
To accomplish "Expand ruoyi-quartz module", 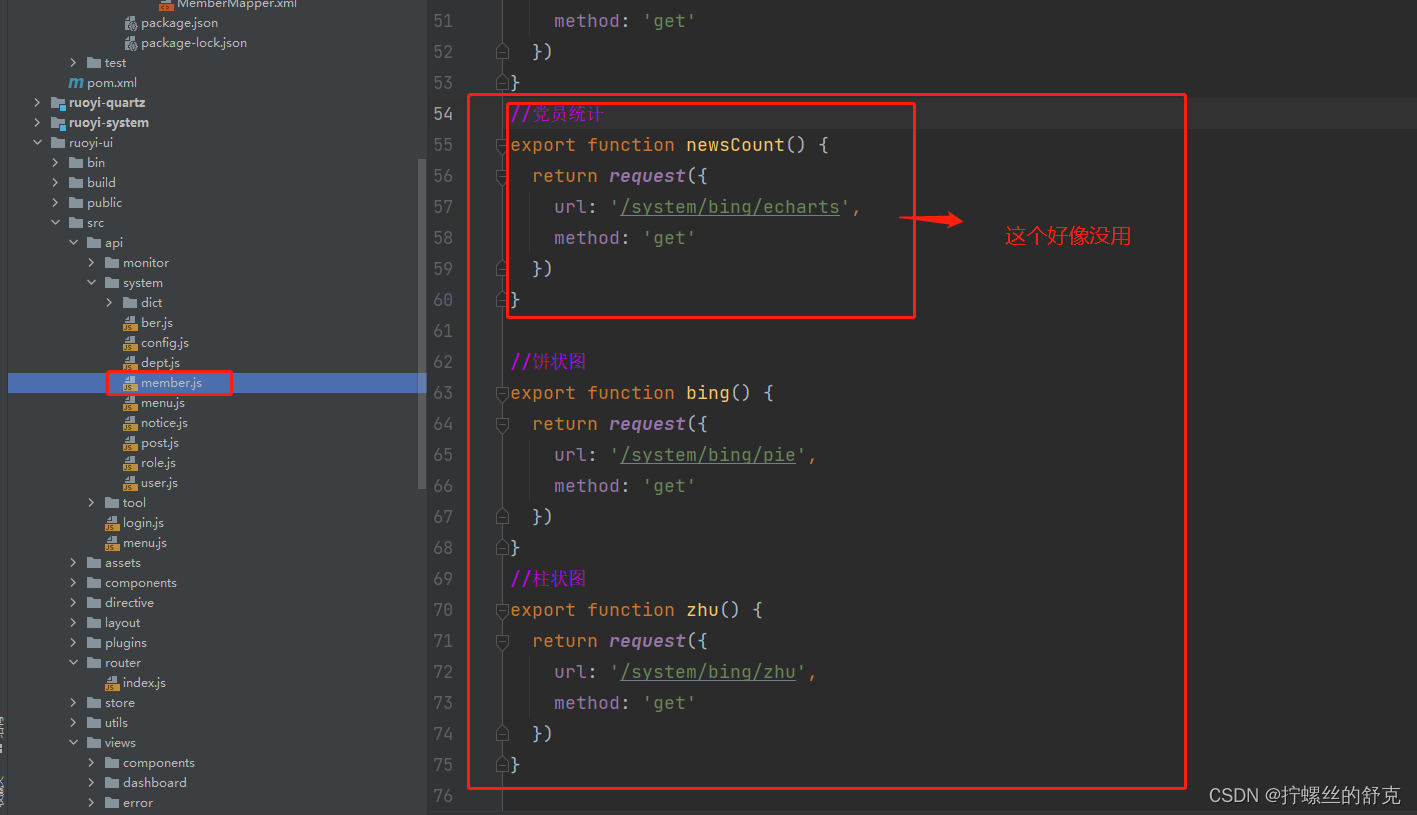I will [37, 103].
